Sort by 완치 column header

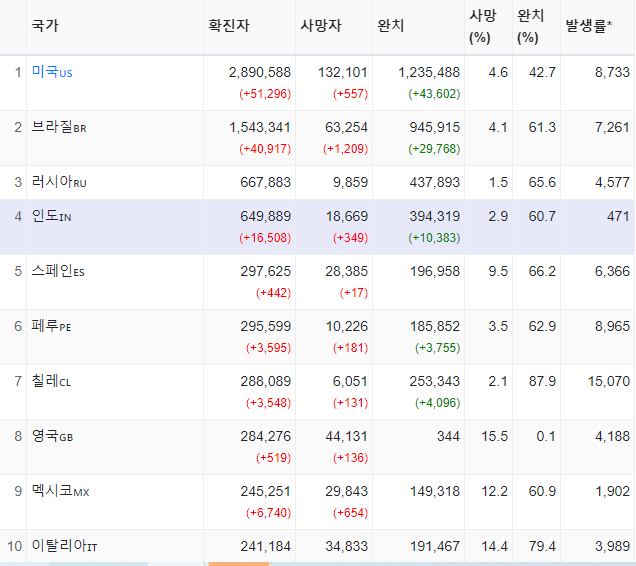(x=390, y=26)
